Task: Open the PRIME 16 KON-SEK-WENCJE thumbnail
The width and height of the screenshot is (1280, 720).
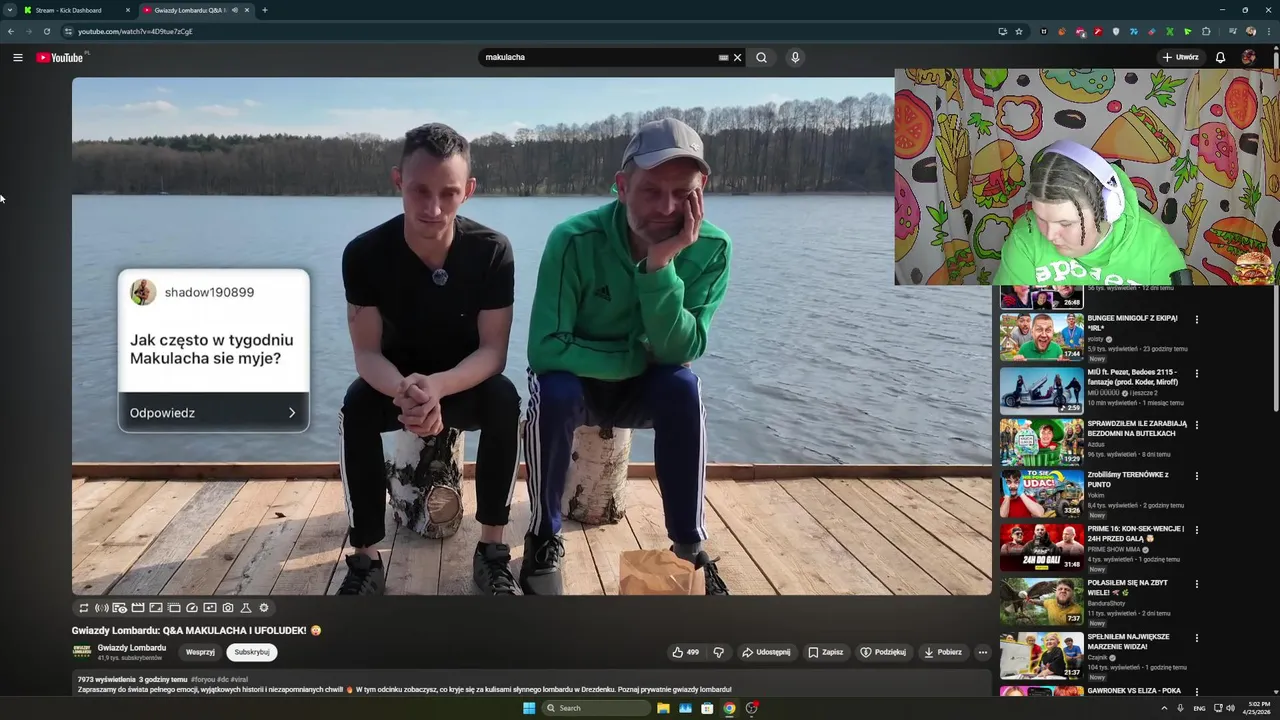Action: coord(1041,547)
